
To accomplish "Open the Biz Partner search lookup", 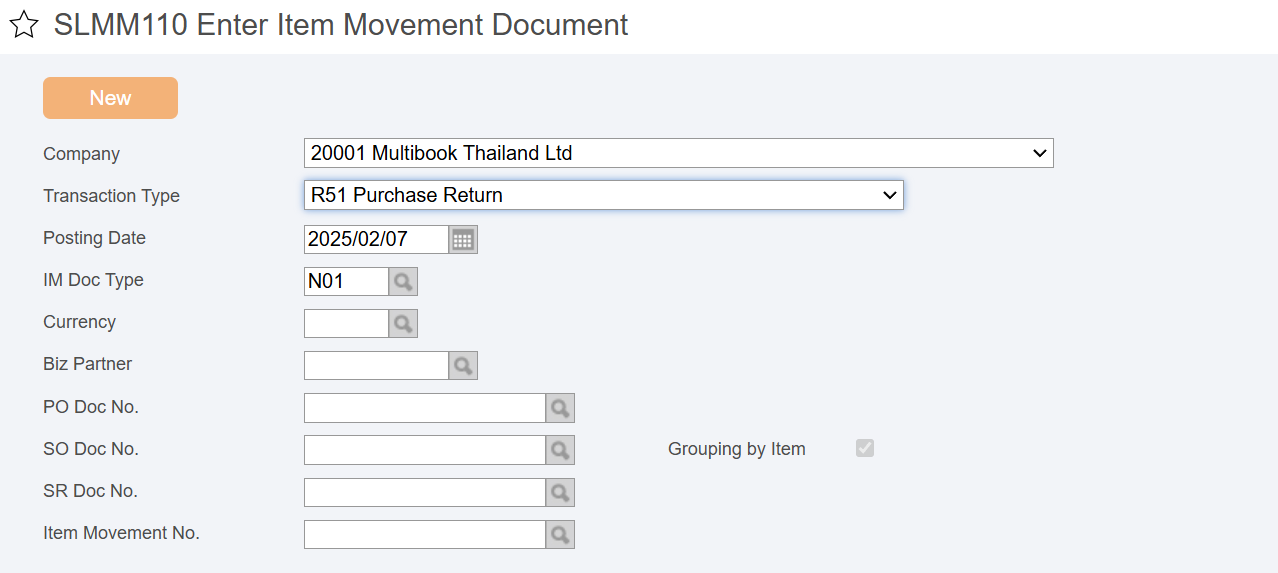I will [x=463, y=366].
